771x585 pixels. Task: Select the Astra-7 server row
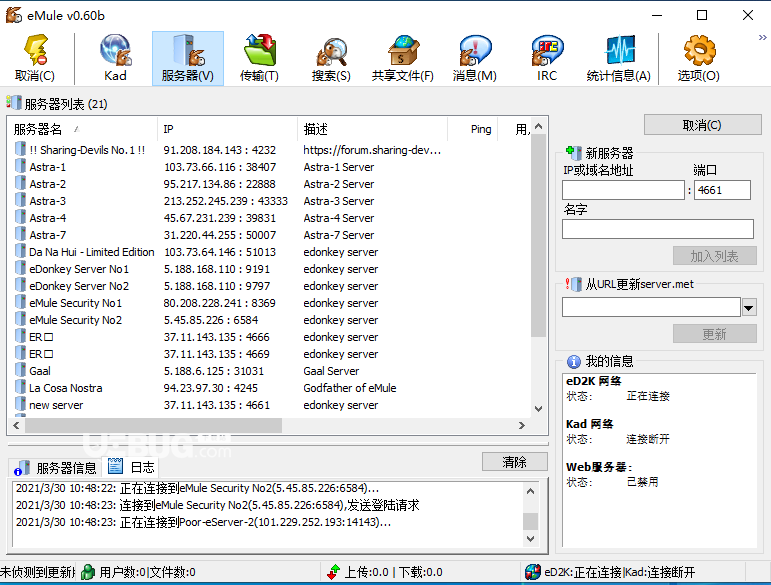(269, 234)
